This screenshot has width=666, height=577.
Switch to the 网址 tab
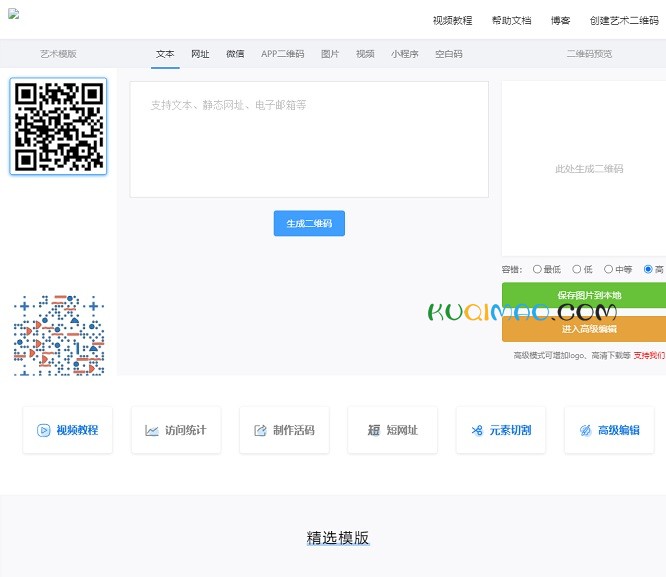tap(200, 54)
